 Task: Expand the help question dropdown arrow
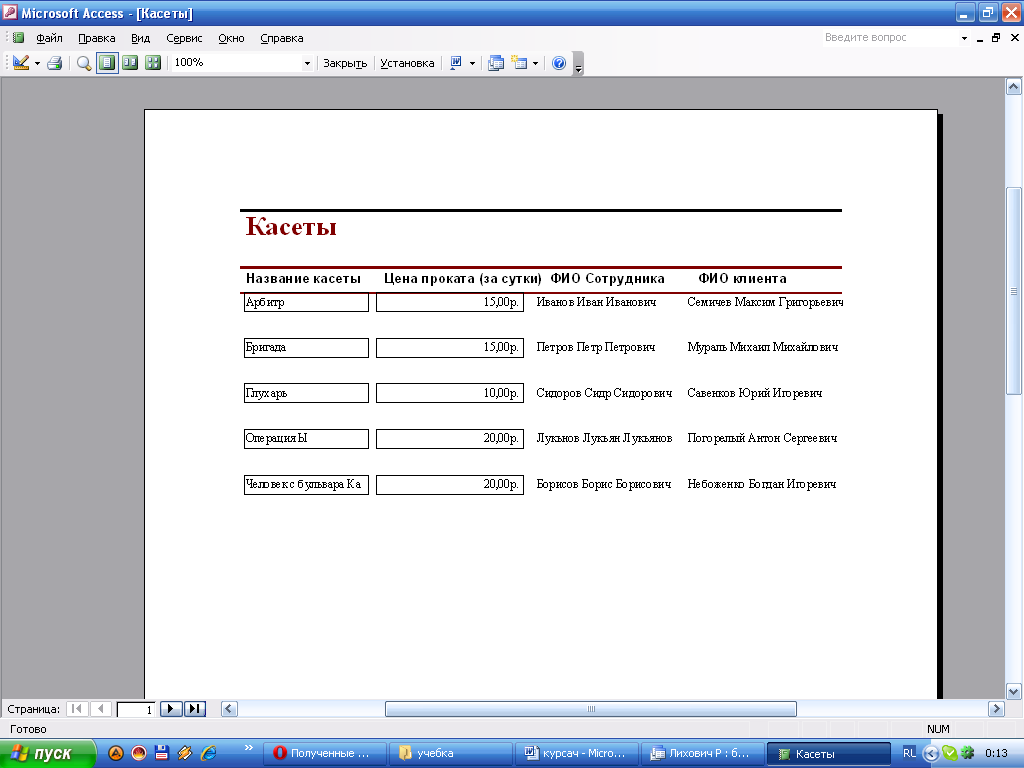[x=964, y=38]
